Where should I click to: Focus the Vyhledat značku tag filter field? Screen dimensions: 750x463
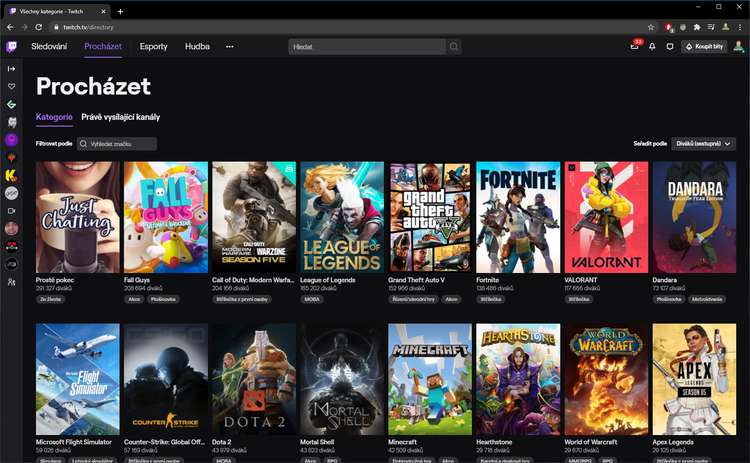pyautogui.click(x=117, y=143)
